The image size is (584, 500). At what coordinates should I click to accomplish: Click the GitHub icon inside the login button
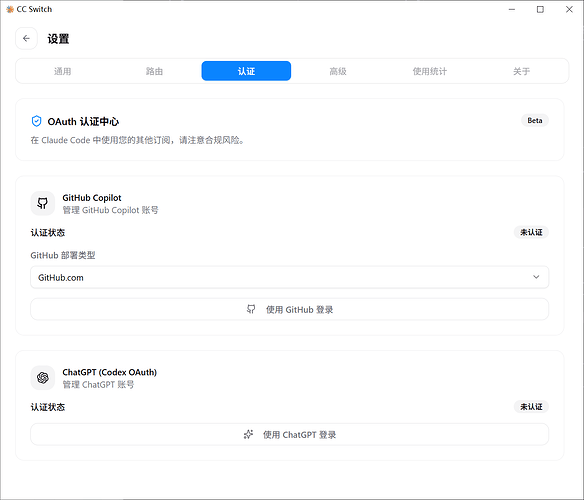(x=251, y=309)
